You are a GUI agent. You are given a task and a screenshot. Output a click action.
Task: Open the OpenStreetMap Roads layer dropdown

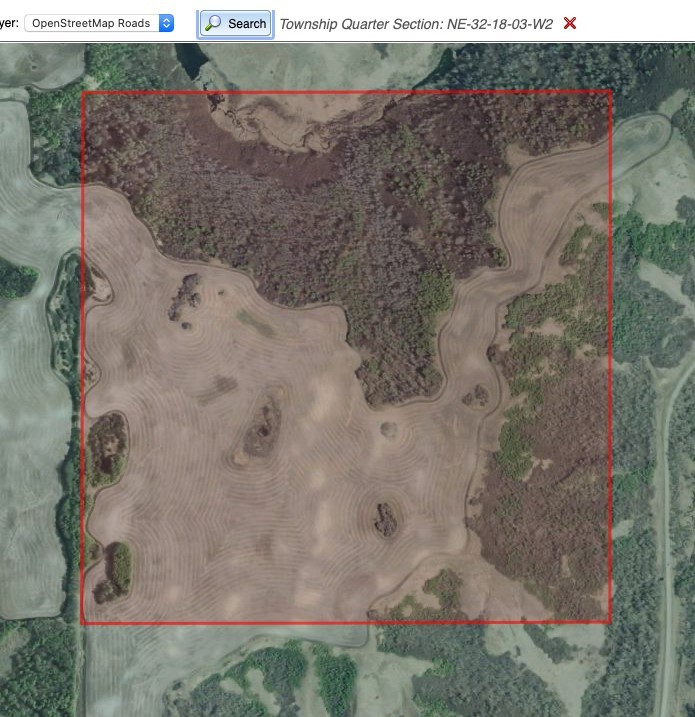[x=99, y=23]
